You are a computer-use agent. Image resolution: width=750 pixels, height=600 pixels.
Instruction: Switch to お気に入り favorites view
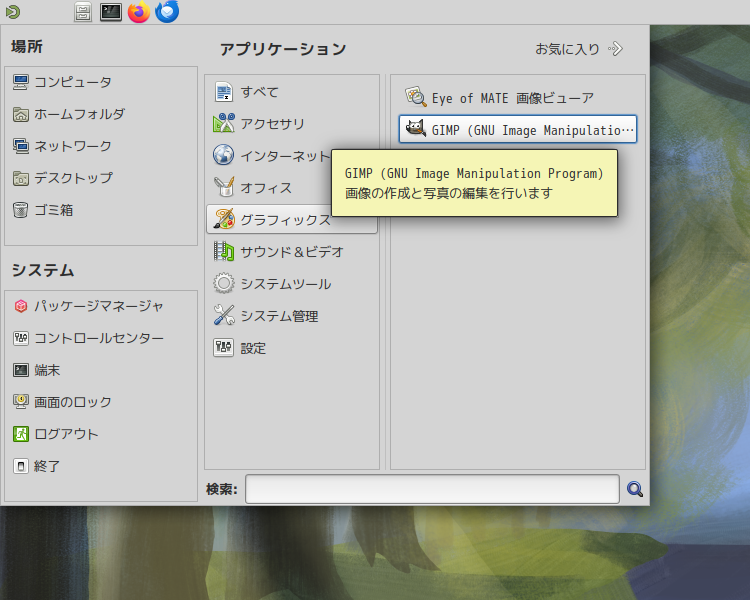point(579,49)
